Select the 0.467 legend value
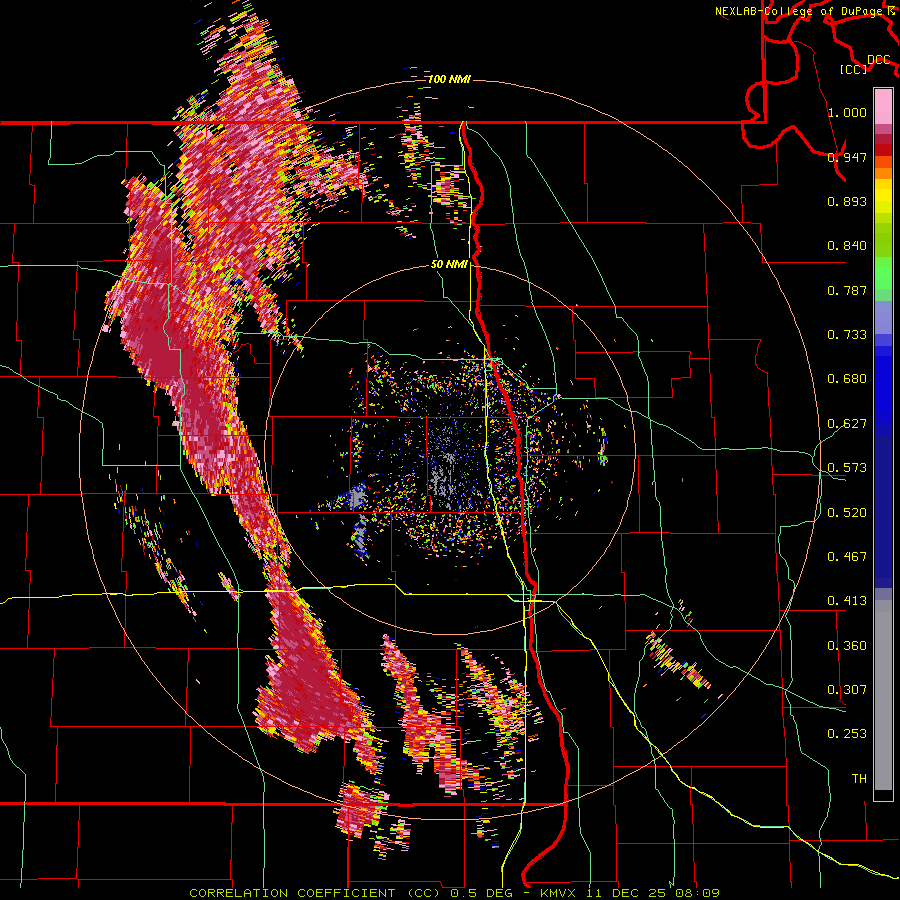The image size is (900, 900). point(847,557)
